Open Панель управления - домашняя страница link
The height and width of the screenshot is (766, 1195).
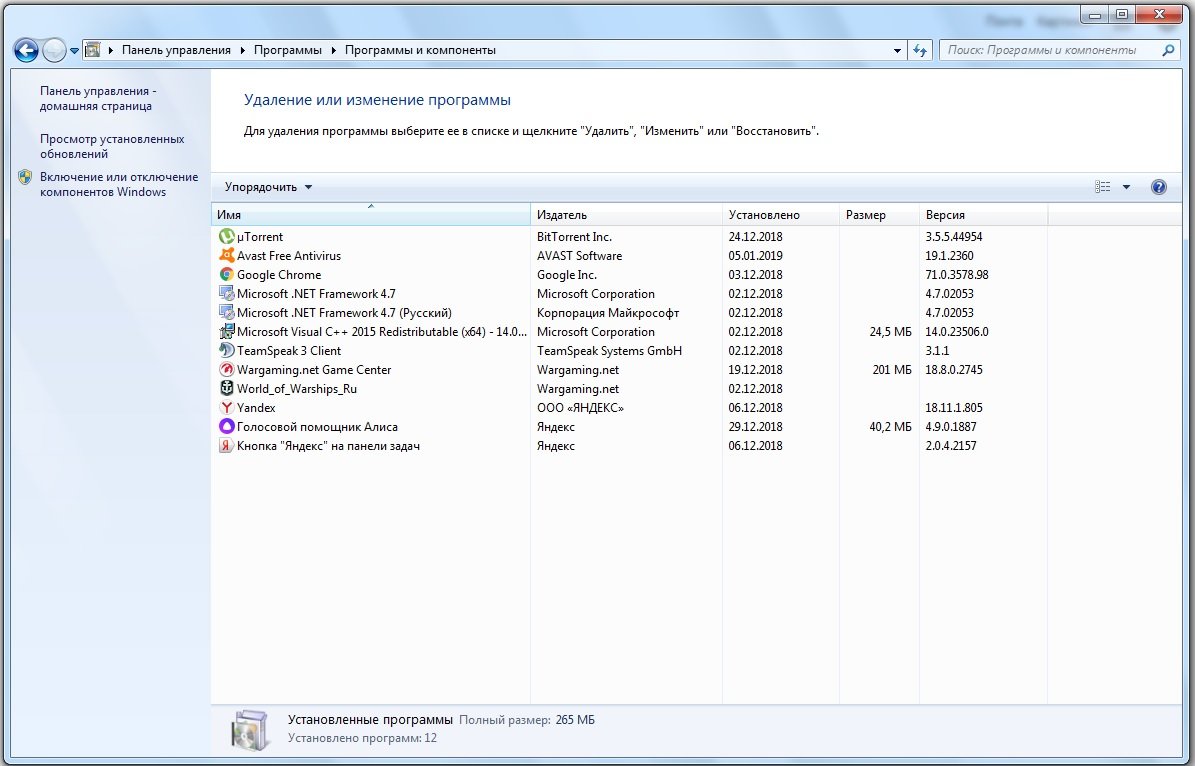coord(98,98)
